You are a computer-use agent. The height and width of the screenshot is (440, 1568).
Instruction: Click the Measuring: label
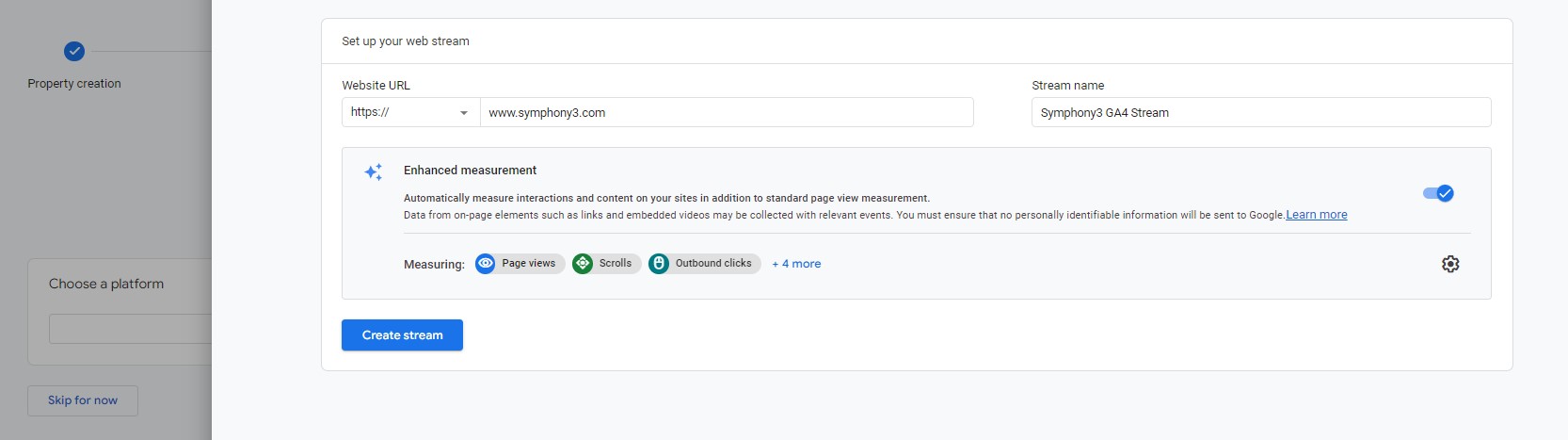(434, 265)
